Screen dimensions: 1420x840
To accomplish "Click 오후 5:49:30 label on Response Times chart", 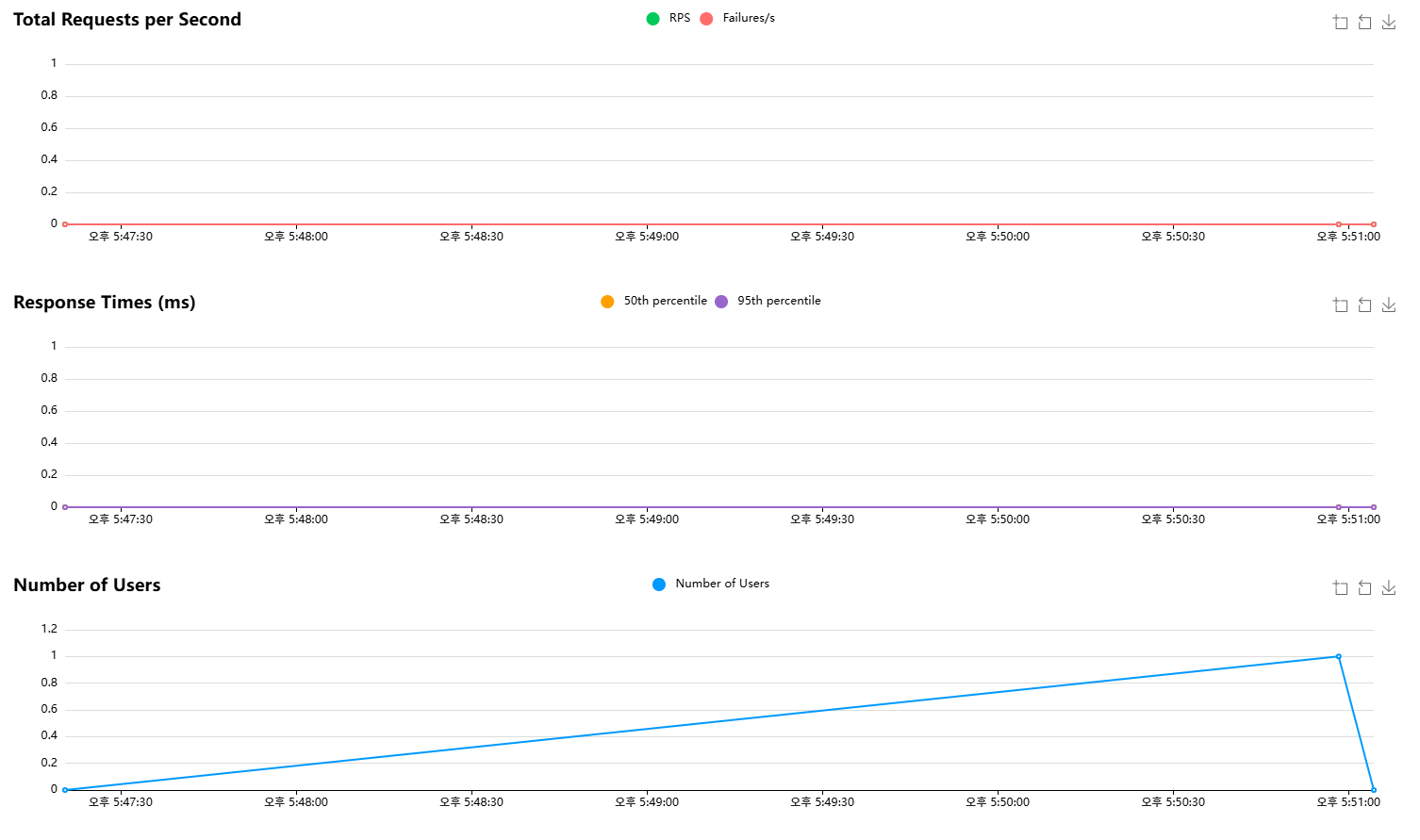I will (822, 519).
